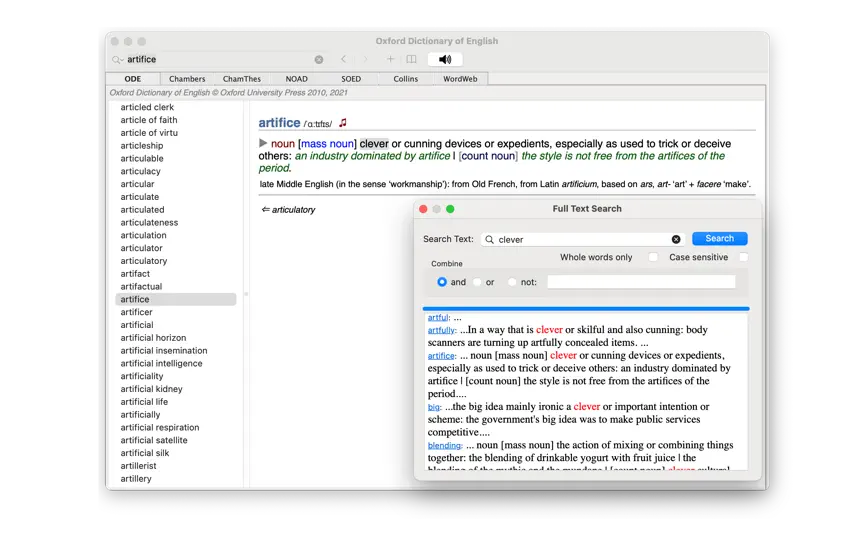The height and width of the screenshot is (540, 864).
Task: Click the combine terms input field
Action: coord(641,282)
